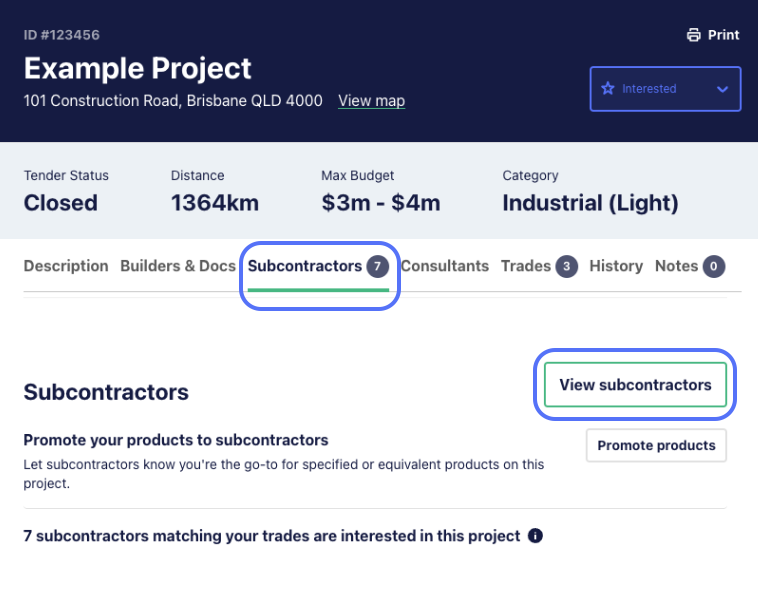Show the History tab
Screen dimensions: 758x591
click(x=616, y=266)
